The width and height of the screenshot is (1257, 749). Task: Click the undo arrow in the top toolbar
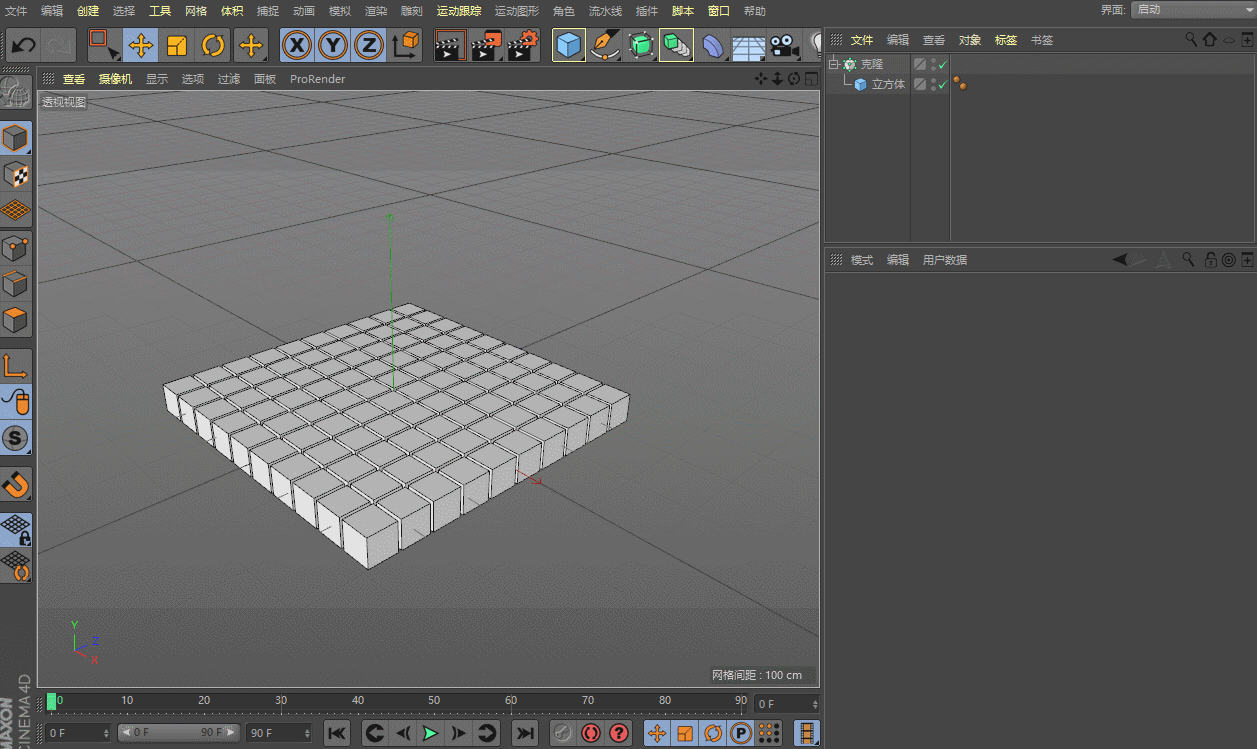click(23, 45)
